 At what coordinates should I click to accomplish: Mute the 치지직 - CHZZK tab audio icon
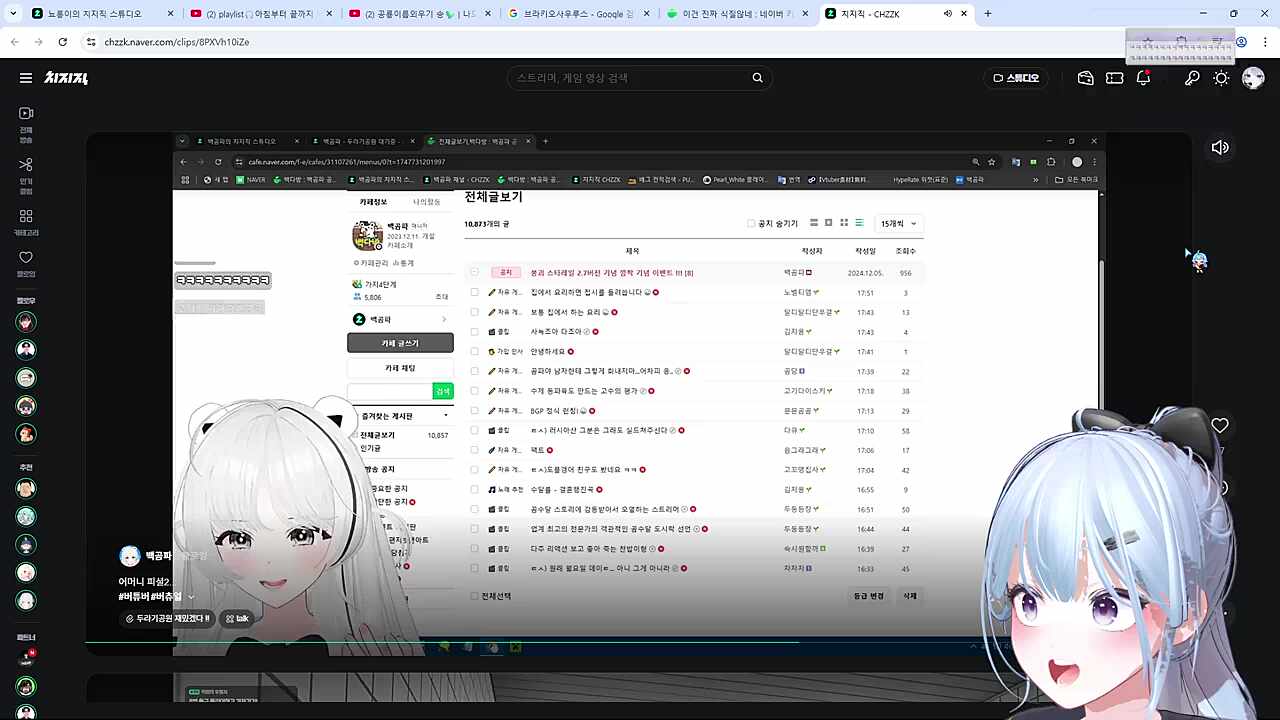coord(947,14)
